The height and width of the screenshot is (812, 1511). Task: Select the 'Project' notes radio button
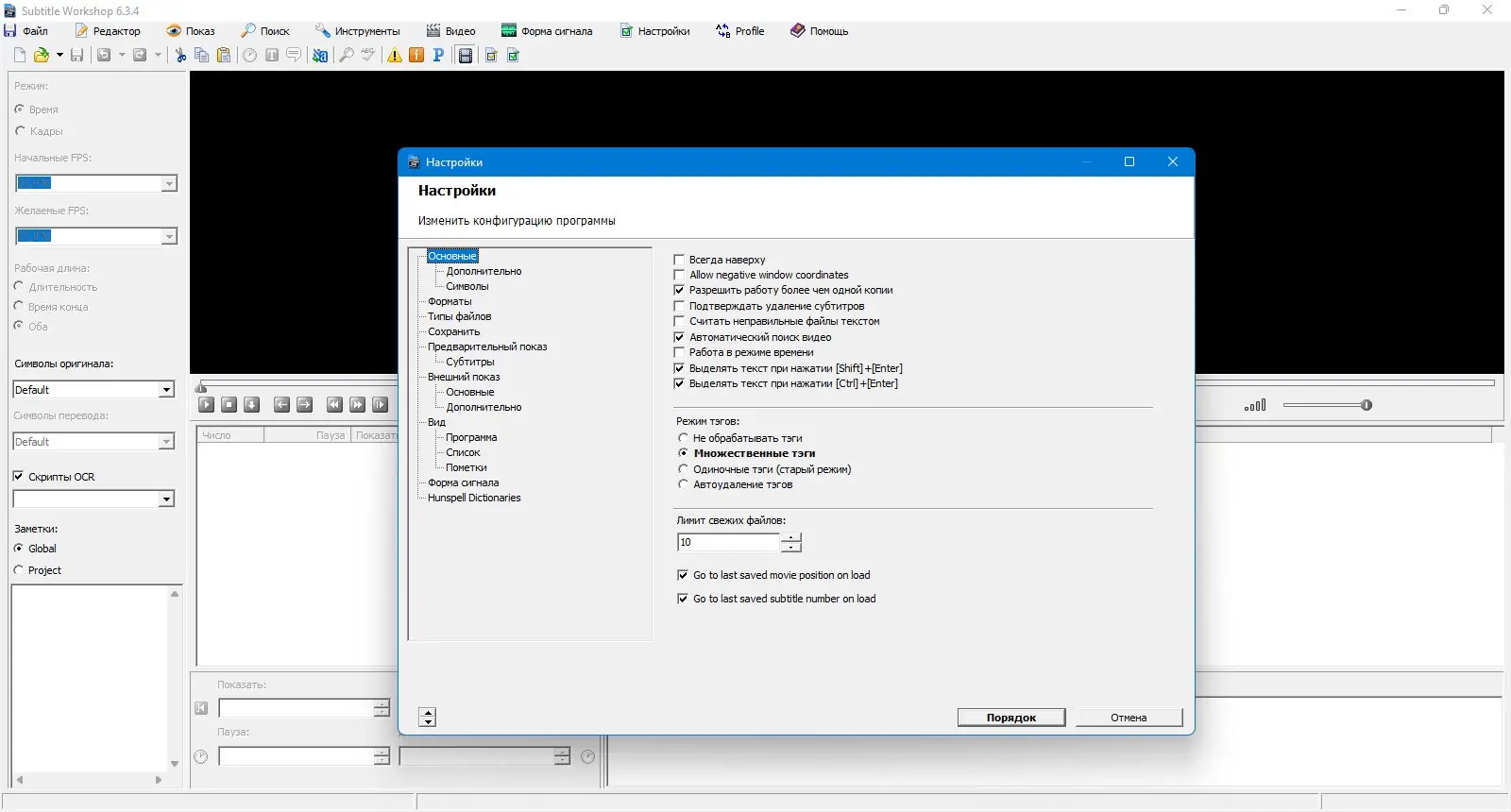click(19, 570)
